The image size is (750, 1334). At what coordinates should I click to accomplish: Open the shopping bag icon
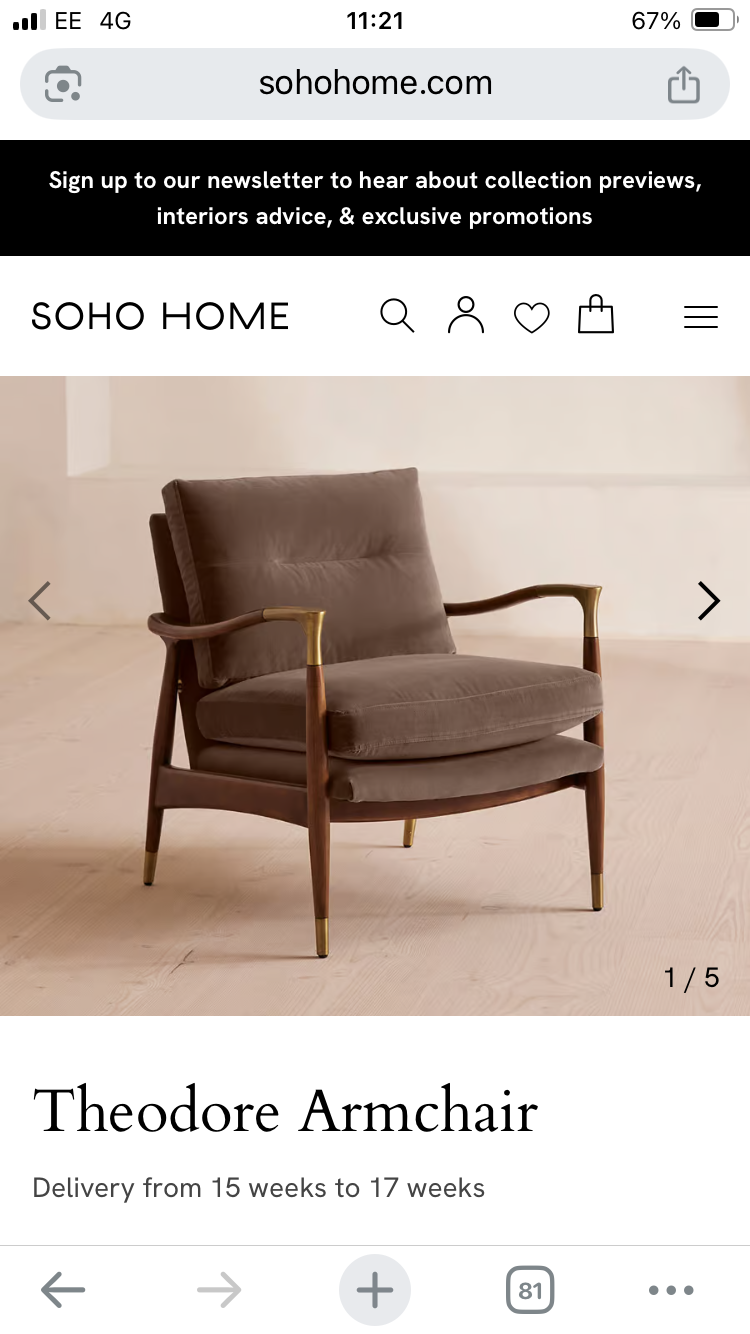[x=596, y=314]
